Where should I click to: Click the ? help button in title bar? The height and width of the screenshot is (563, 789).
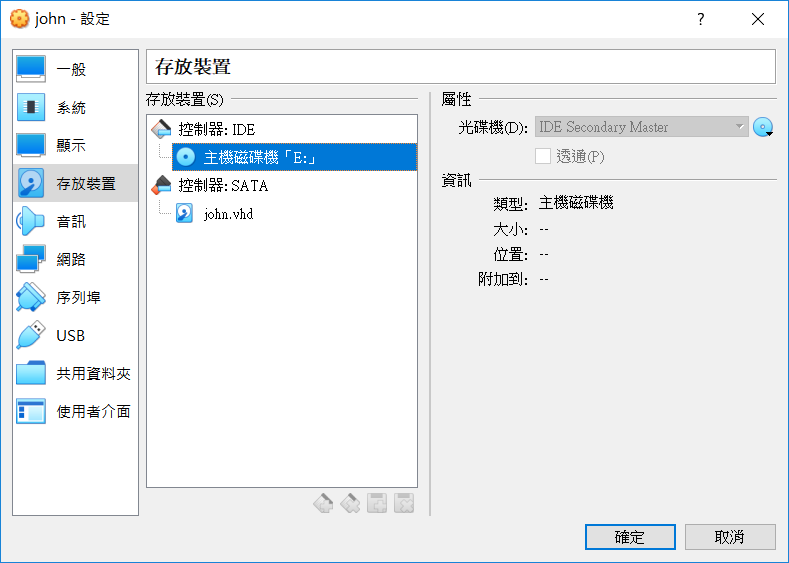pos(700,19)
